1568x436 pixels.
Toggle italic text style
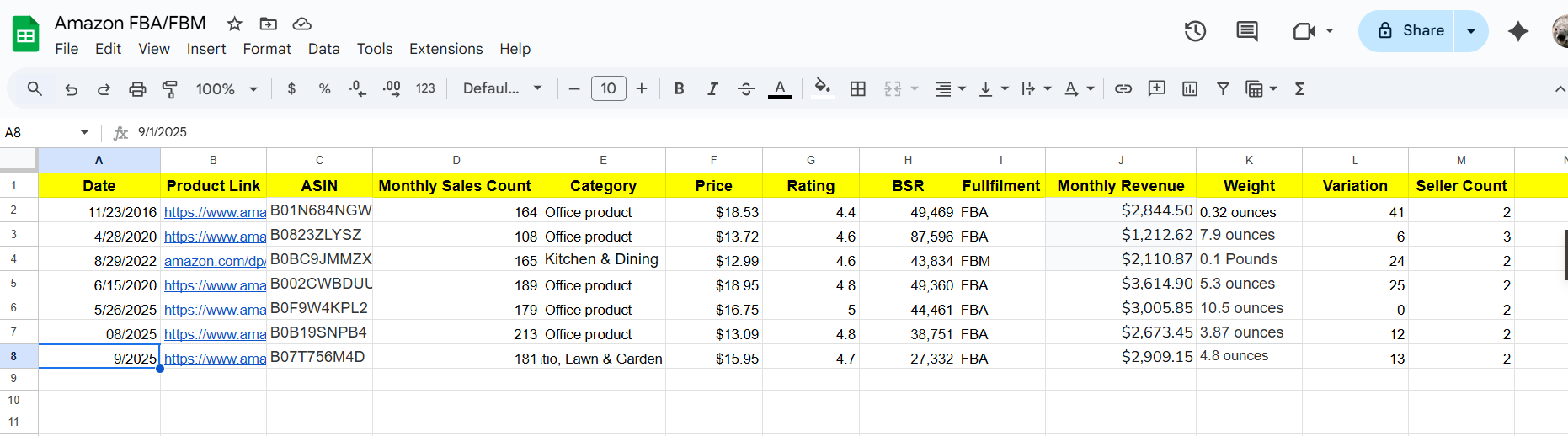pos(712,89)
